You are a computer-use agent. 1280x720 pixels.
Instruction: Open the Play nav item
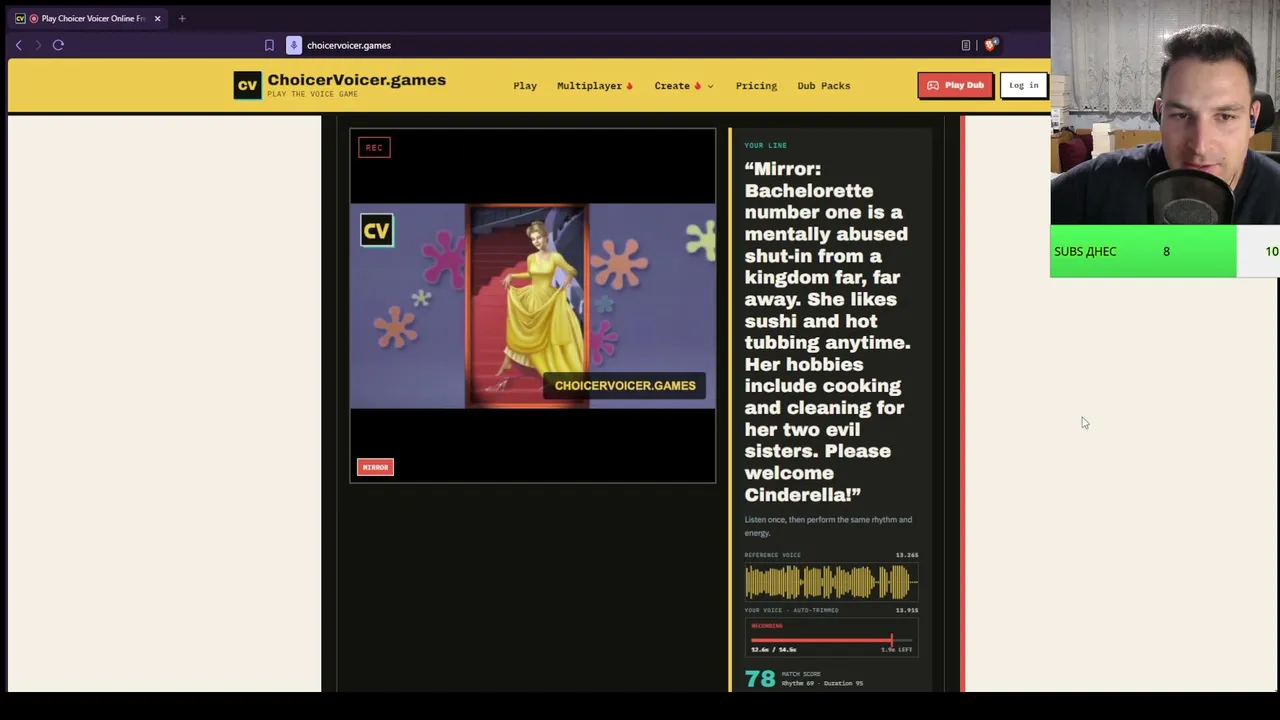pos(525,86)
